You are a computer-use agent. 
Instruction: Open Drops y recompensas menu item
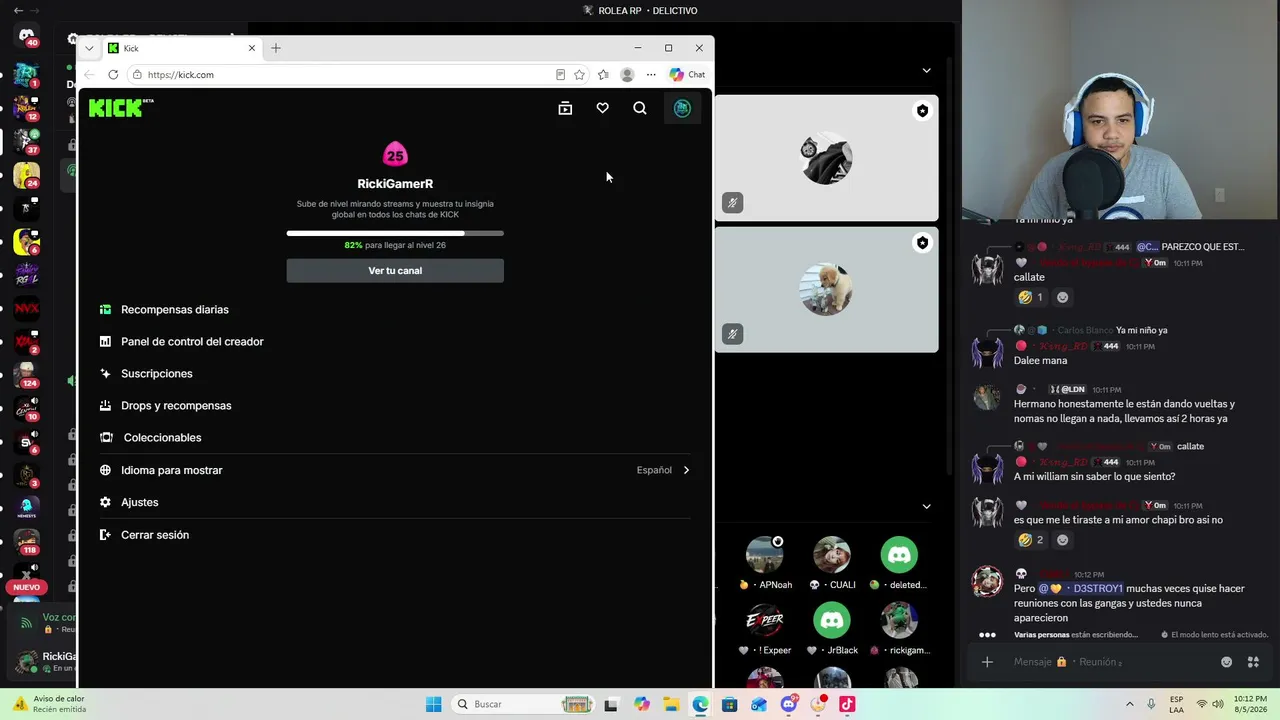pyautogui.click(x=176, y=406)
